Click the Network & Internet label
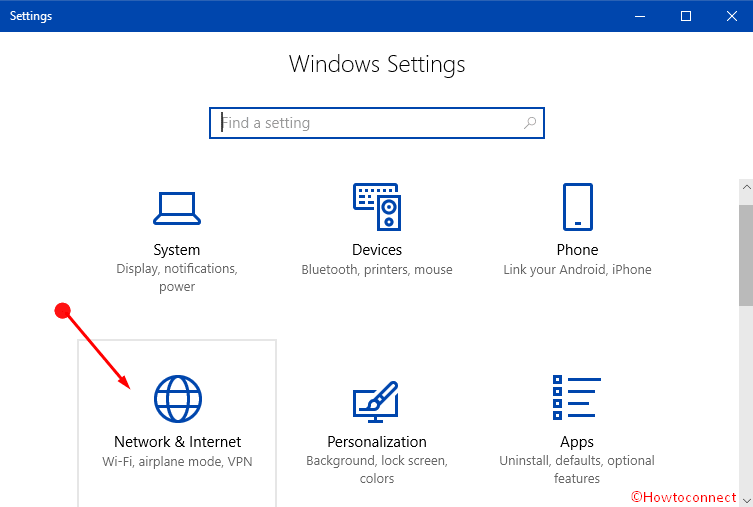Screen dimensions: 753x507 [x=178, y=442]
